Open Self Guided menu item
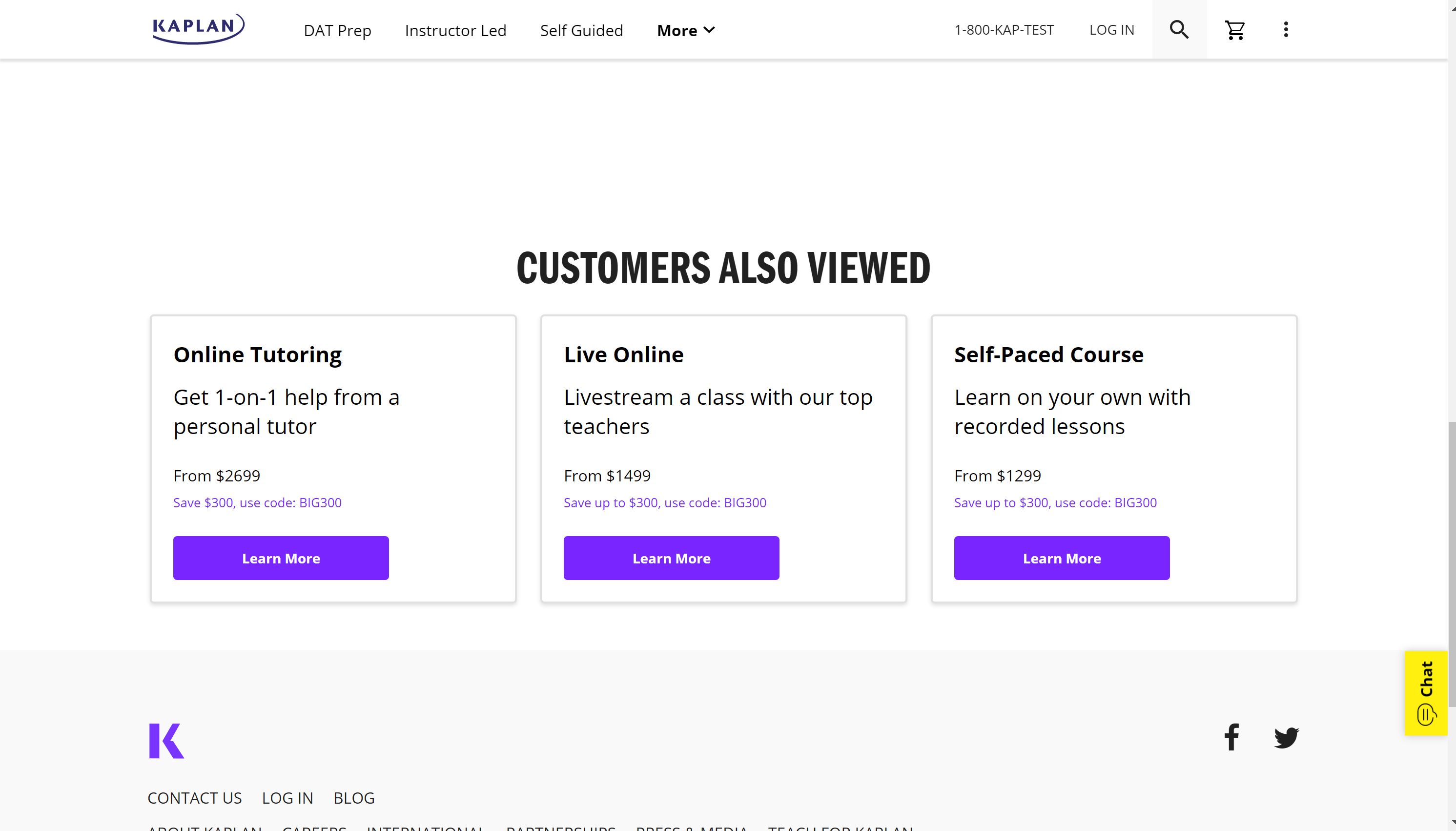This screenshot has height=831, width=1456. 581,30
